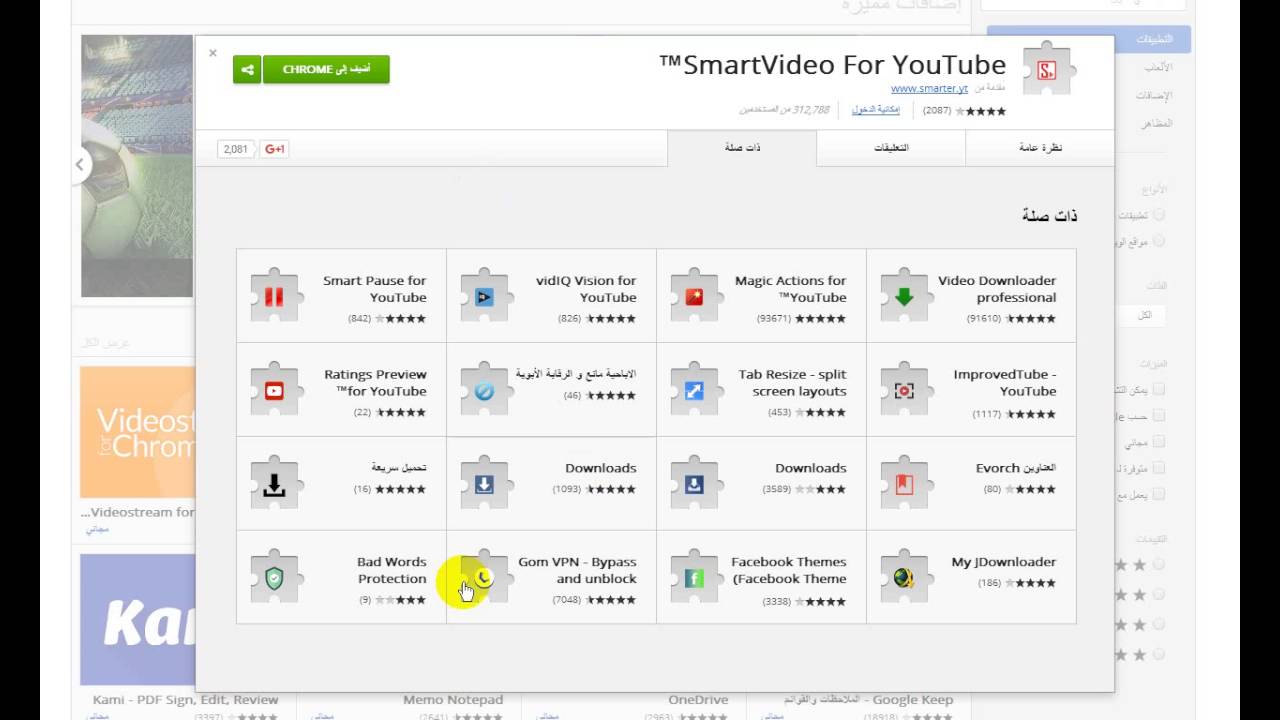Open the تحميل سريعة download arrow icon

[274, 484]
